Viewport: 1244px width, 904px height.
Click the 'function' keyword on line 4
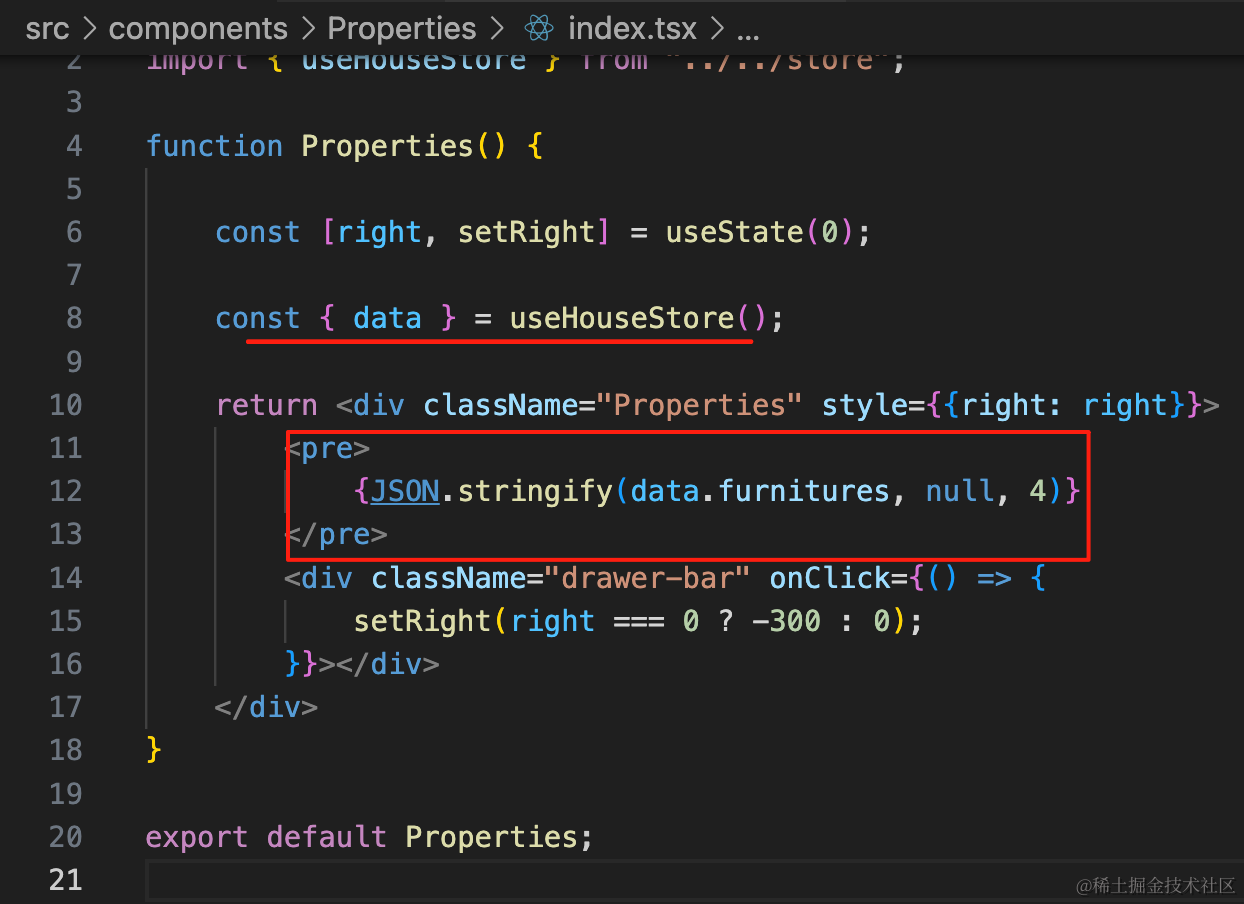[x=215, y=146]
